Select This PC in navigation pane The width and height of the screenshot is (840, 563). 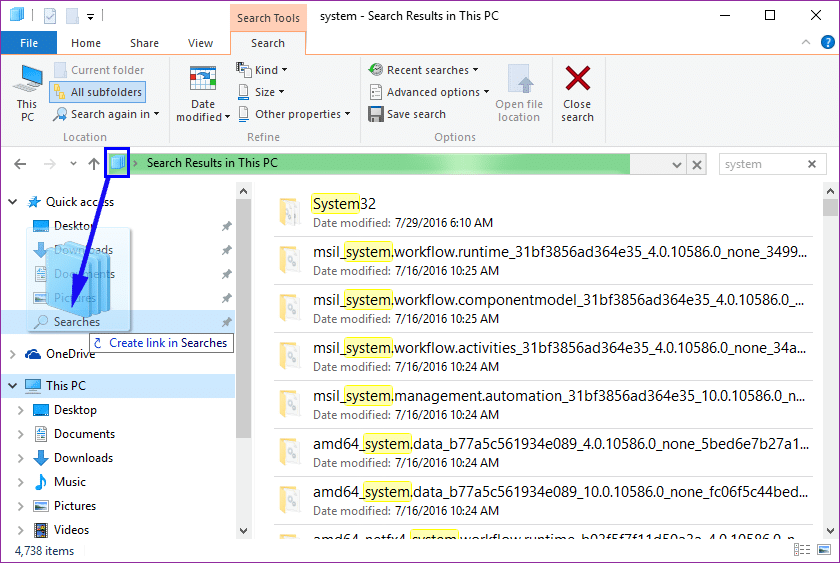(x=65, y=386)
